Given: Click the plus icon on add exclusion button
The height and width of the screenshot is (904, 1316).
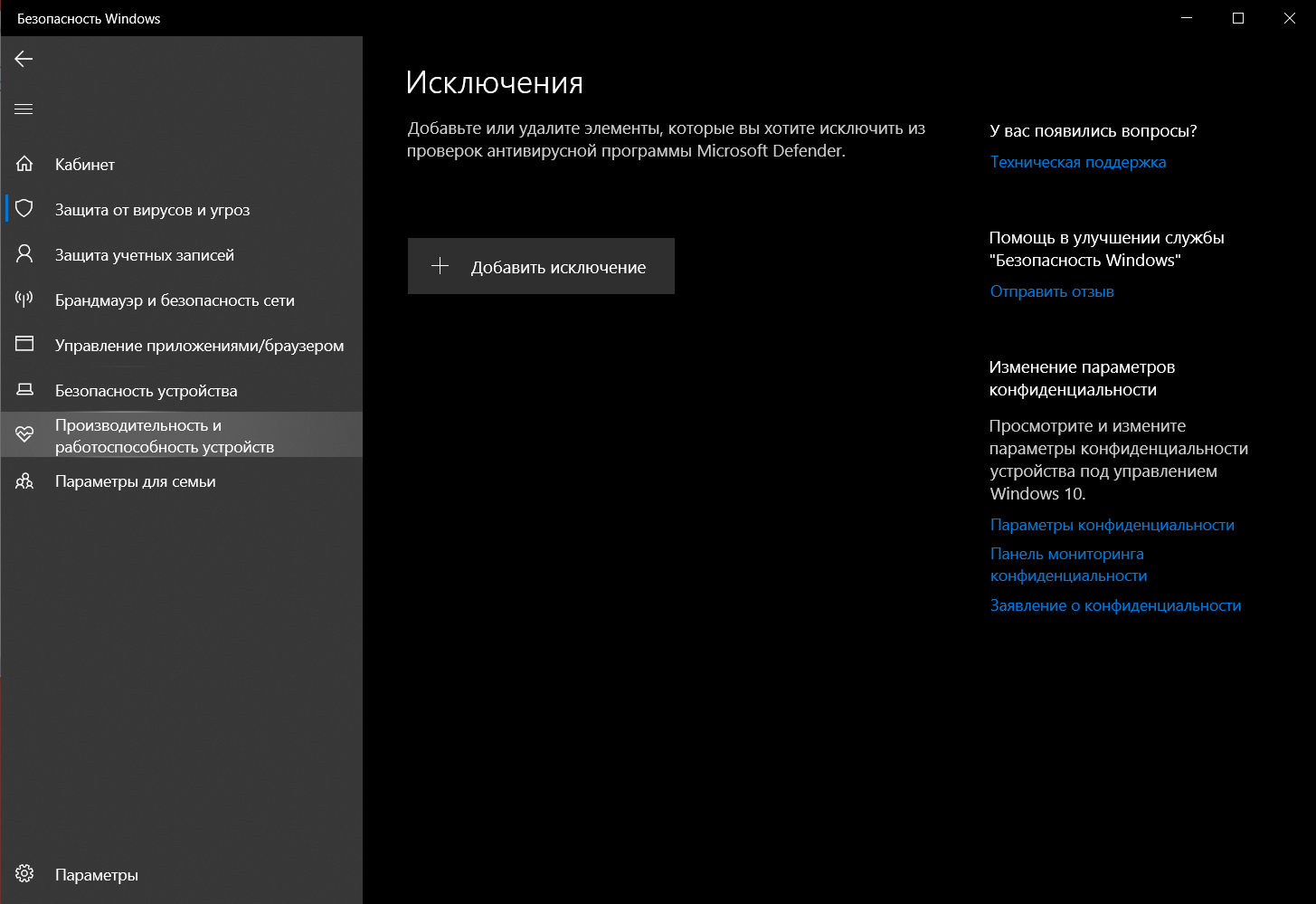Looking at the screenshot, I should point(440,266).
